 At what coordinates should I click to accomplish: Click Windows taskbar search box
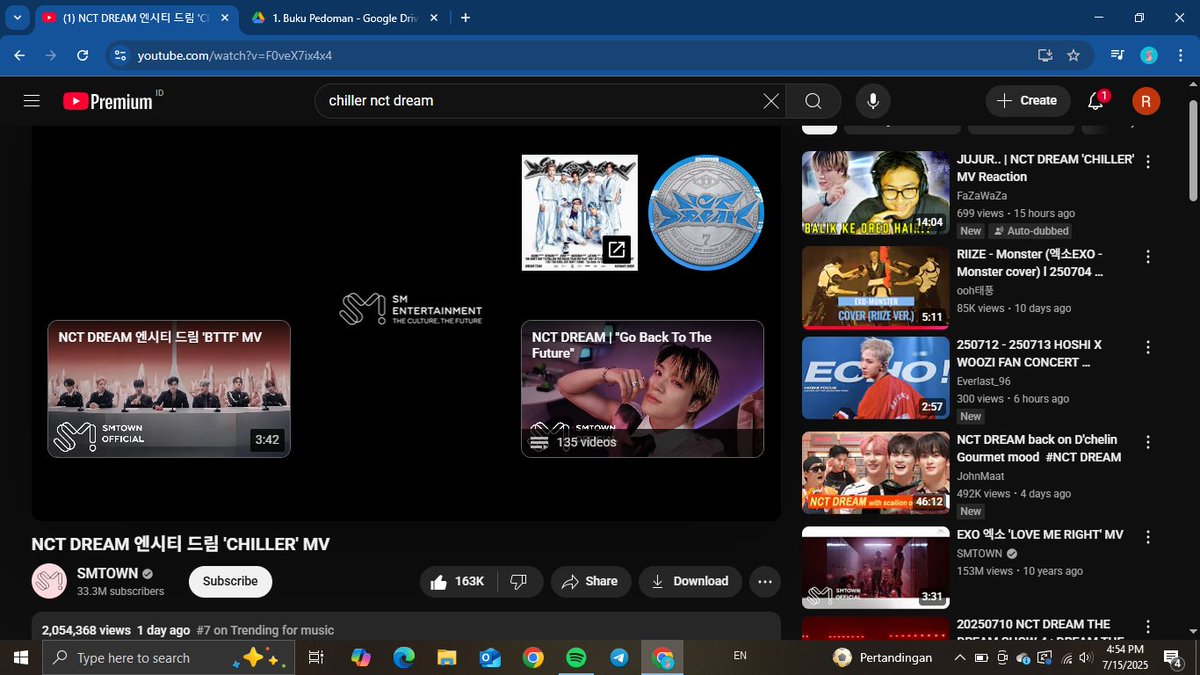(x=169, y=657)
